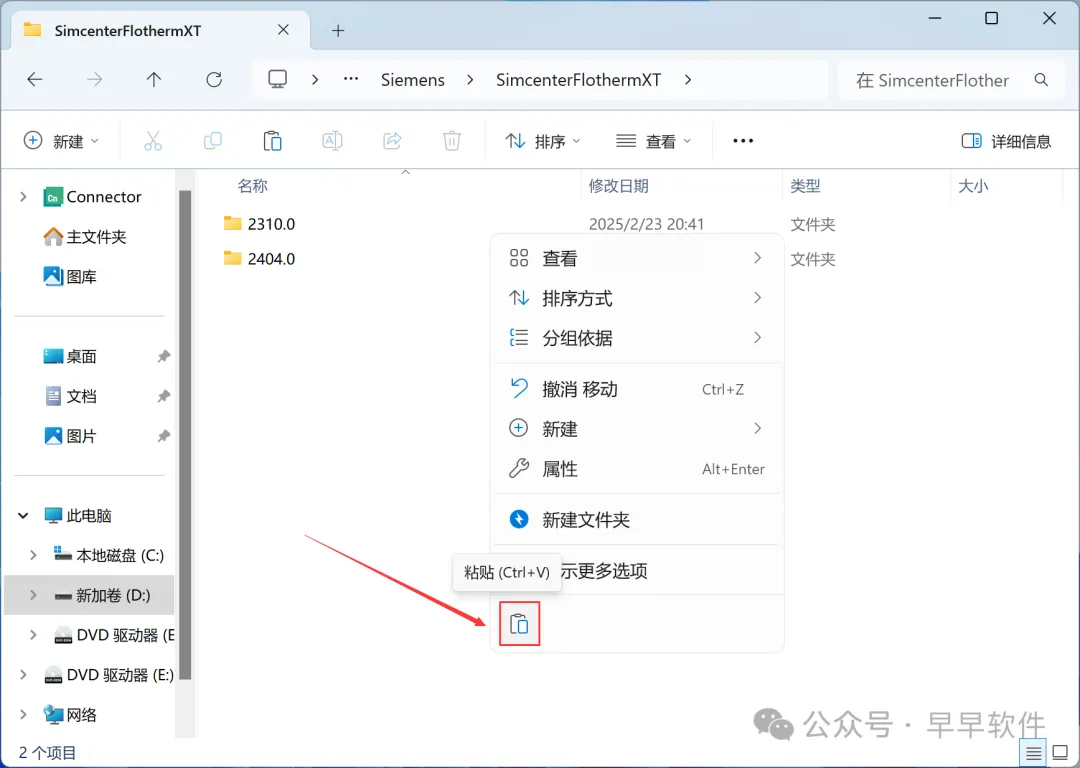Click chevron after Siemens in address bar

click(470, 80)
